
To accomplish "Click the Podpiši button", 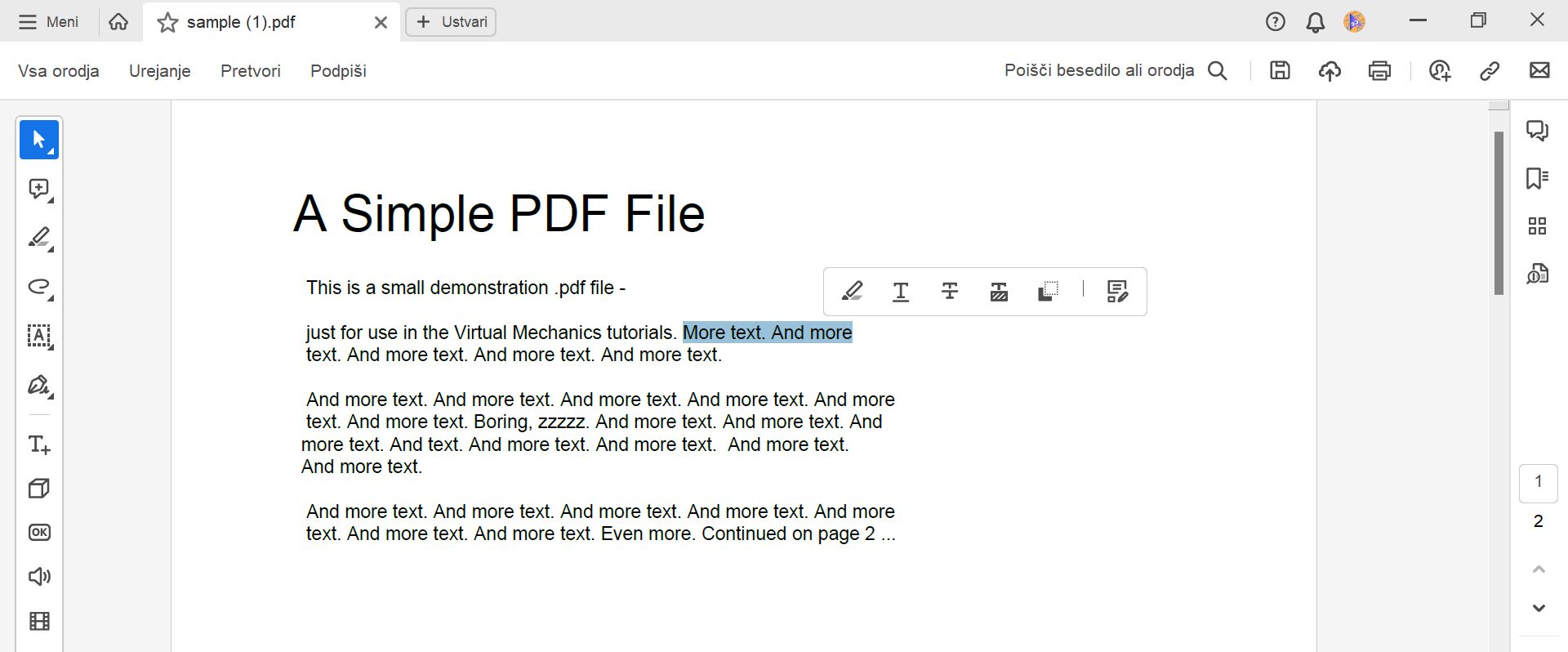I will [x=338, y=71].
